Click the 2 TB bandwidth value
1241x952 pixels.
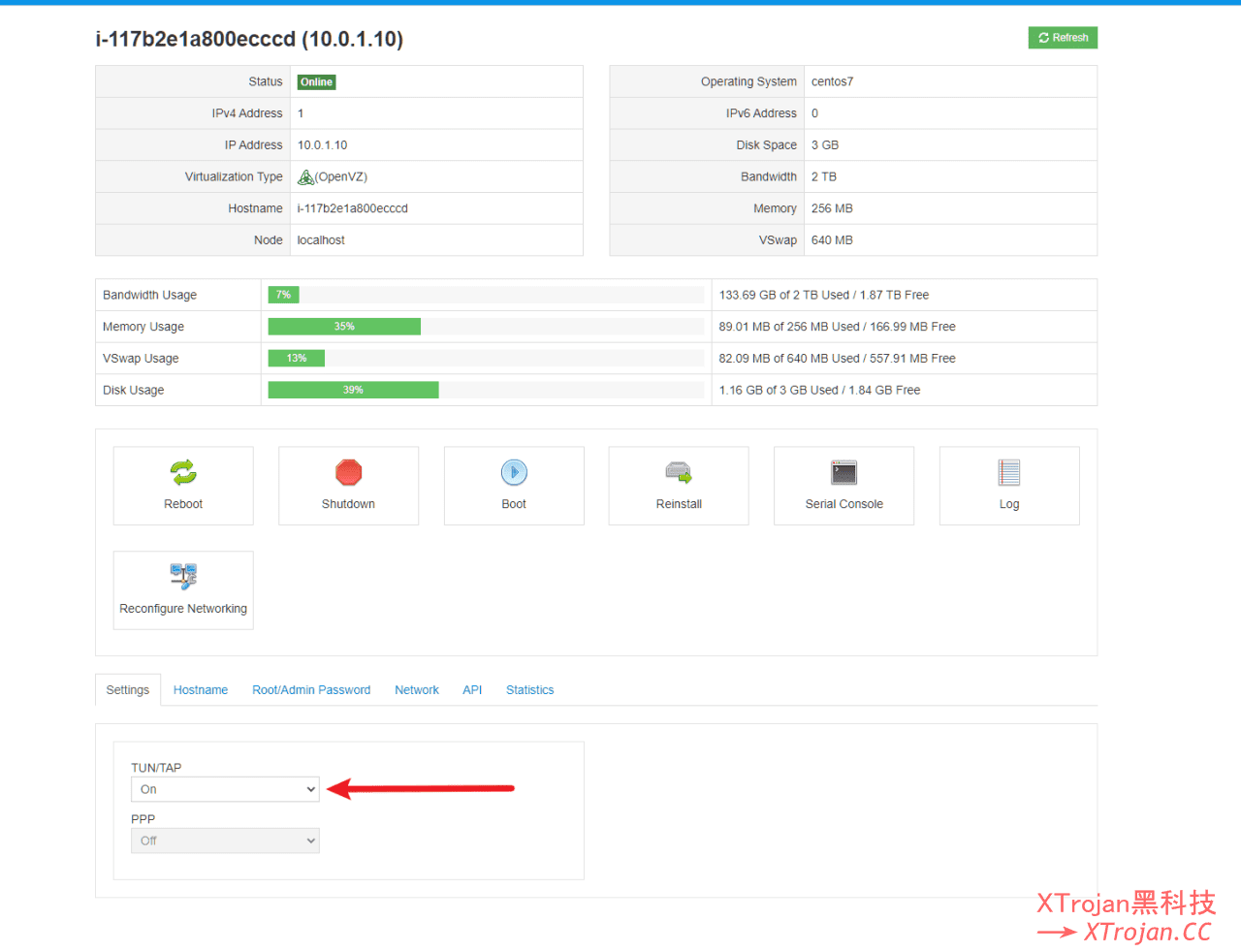pyautogui.click(x=824, y=176)
